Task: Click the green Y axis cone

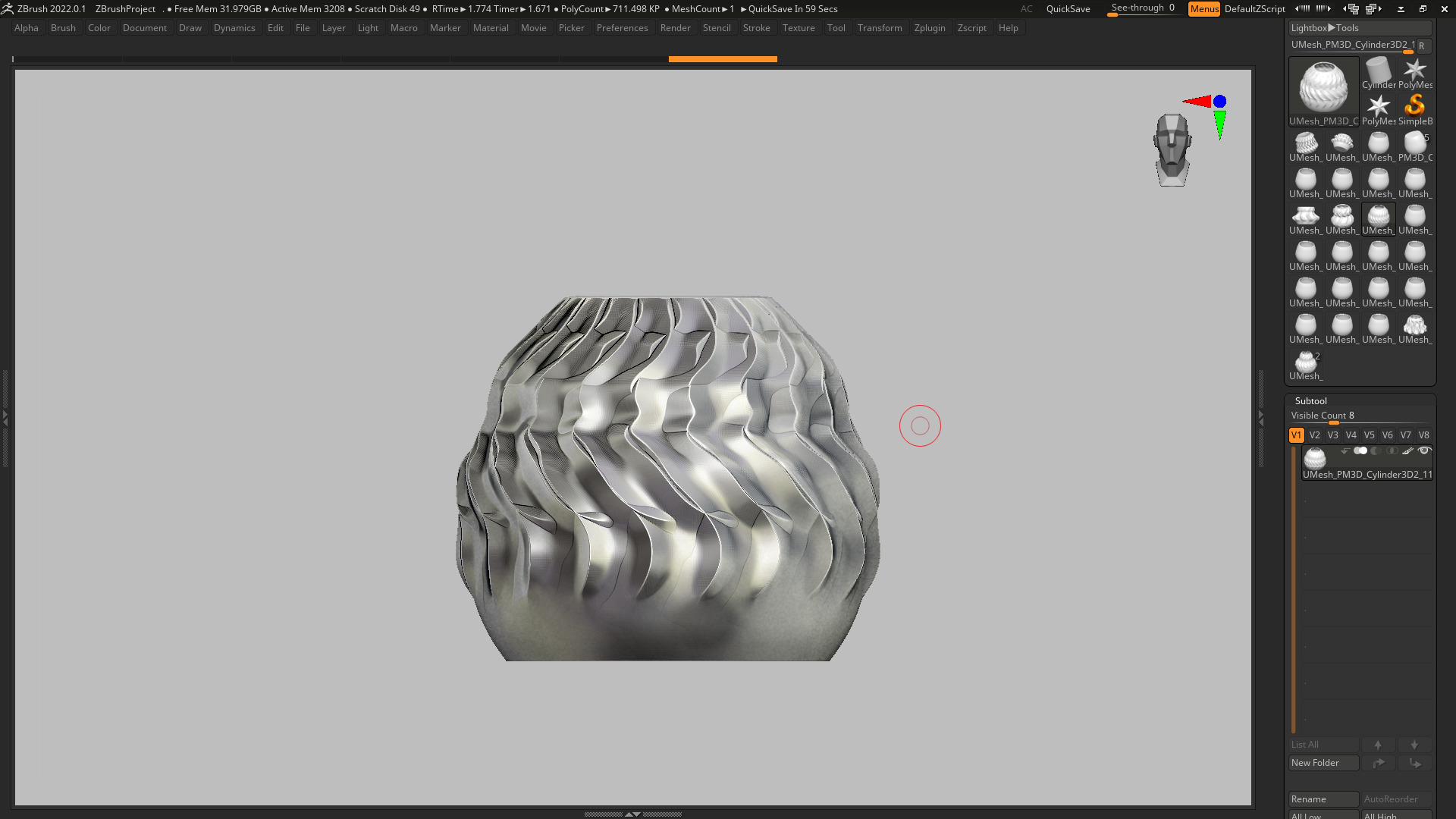Action: [1219, 124]
